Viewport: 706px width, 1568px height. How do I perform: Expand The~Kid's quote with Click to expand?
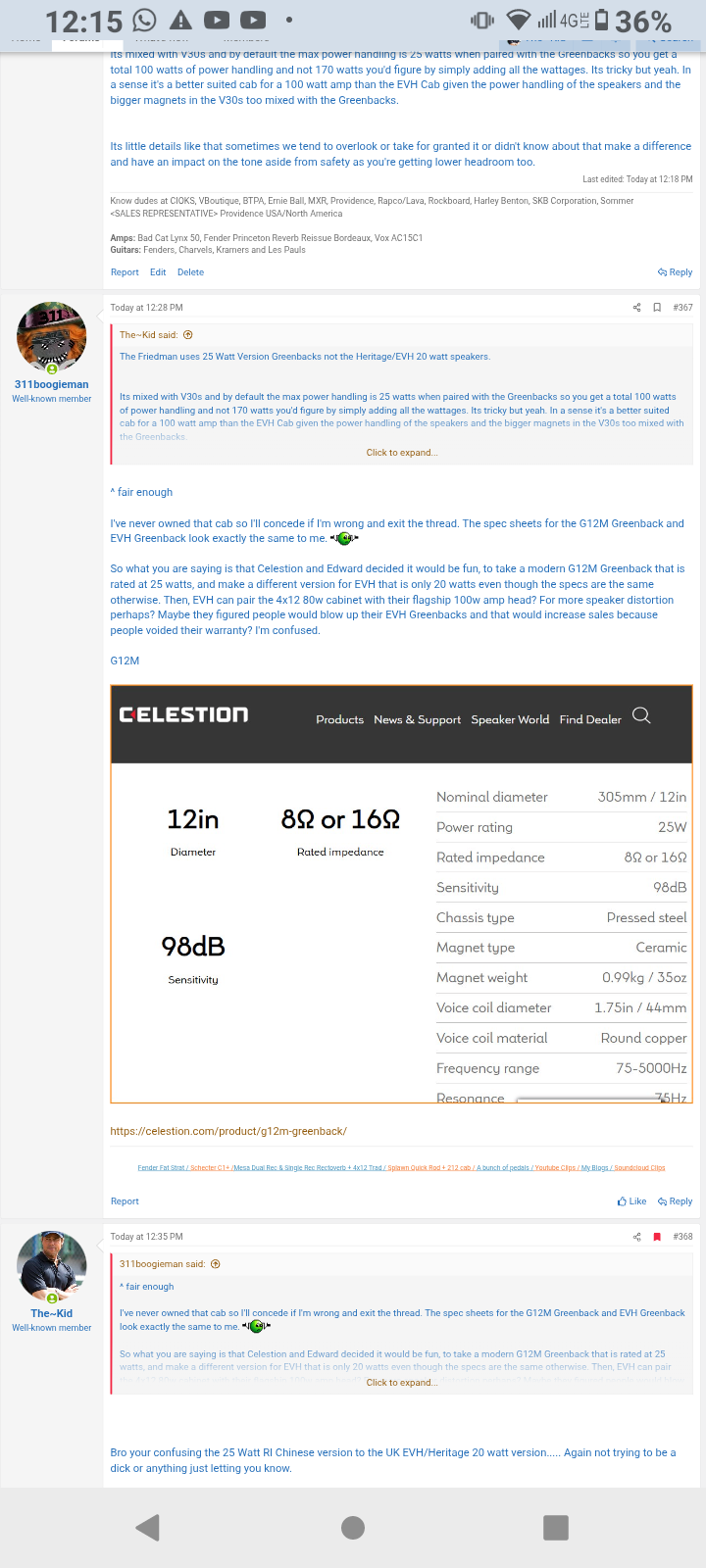(x=402, y=453)
